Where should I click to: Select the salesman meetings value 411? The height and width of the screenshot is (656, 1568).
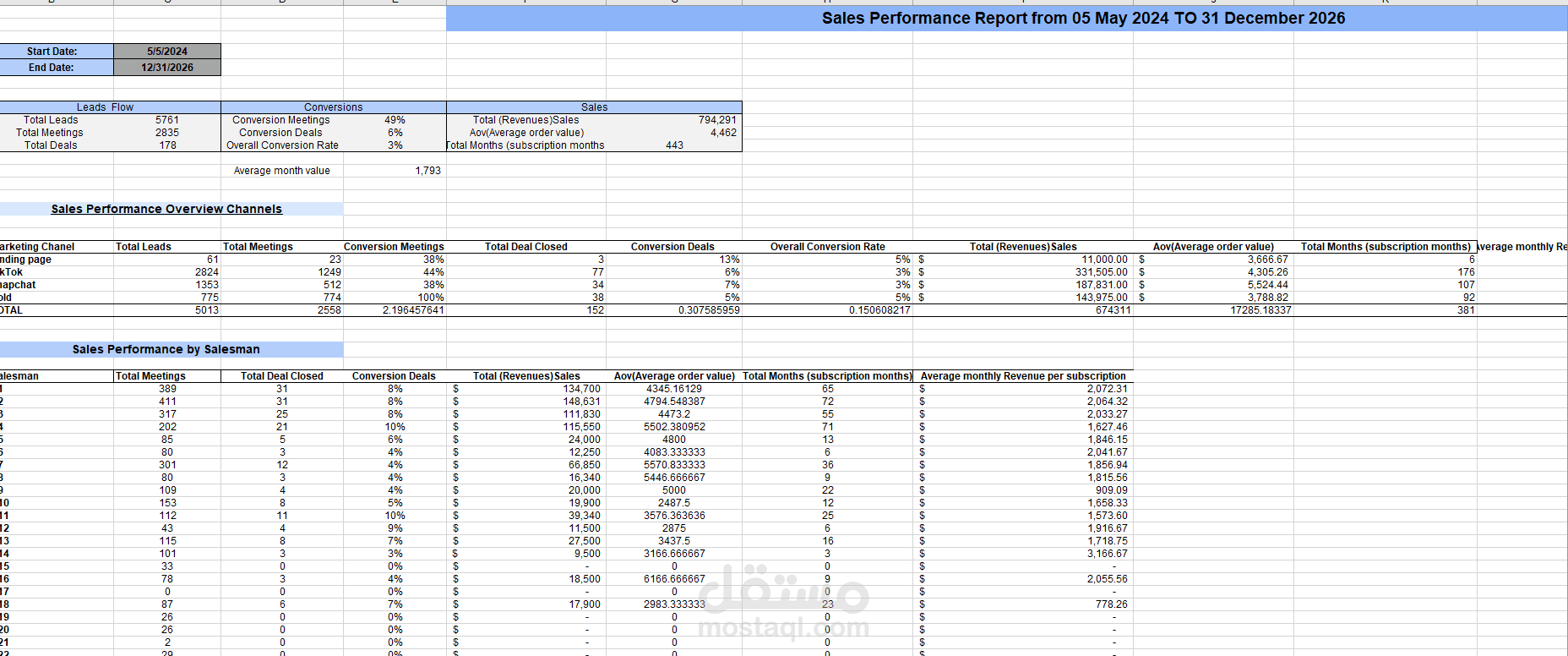tap(167, 402)
